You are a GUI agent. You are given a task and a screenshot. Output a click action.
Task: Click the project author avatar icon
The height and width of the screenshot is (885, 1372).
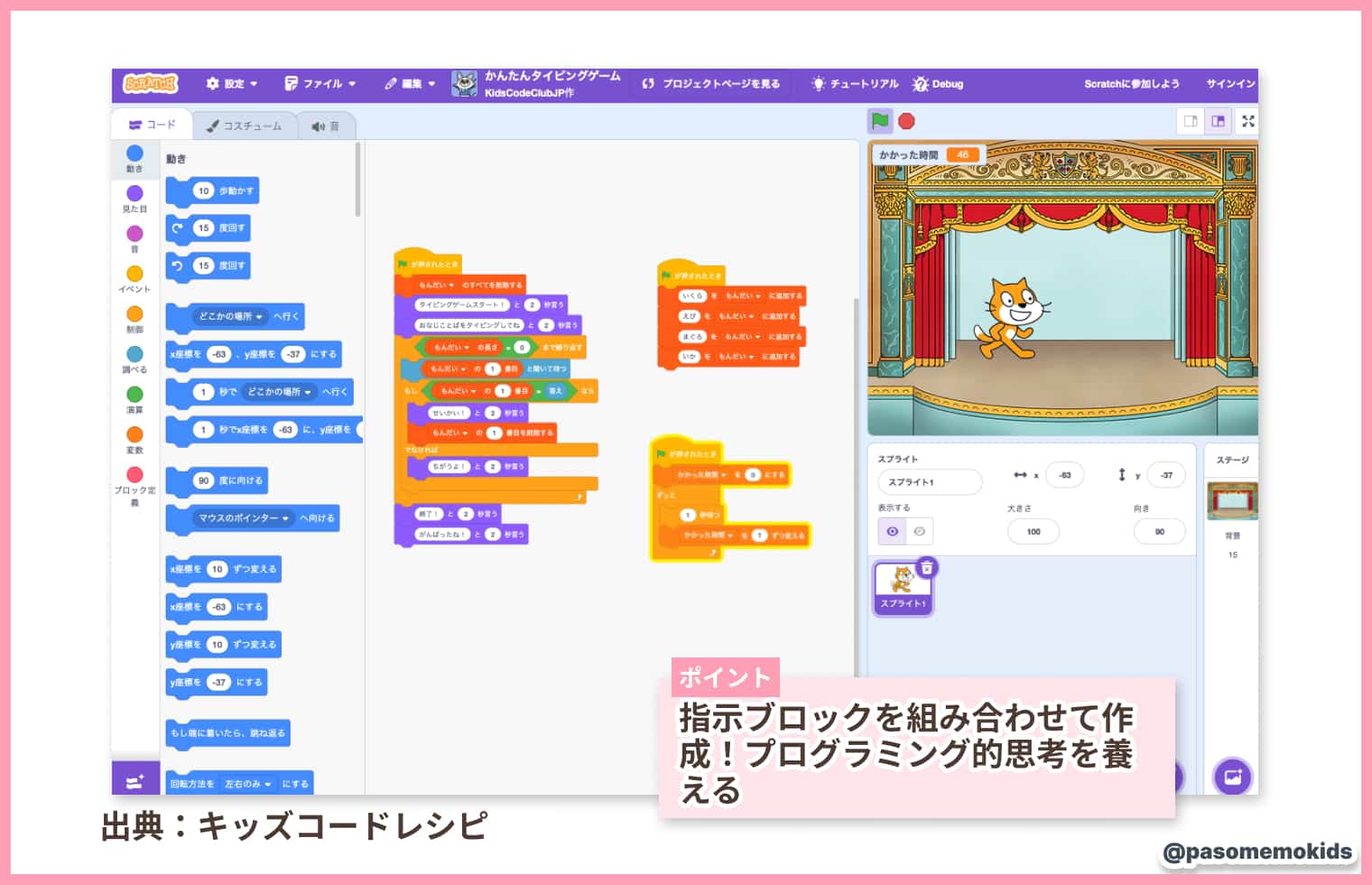coord(464,84)
